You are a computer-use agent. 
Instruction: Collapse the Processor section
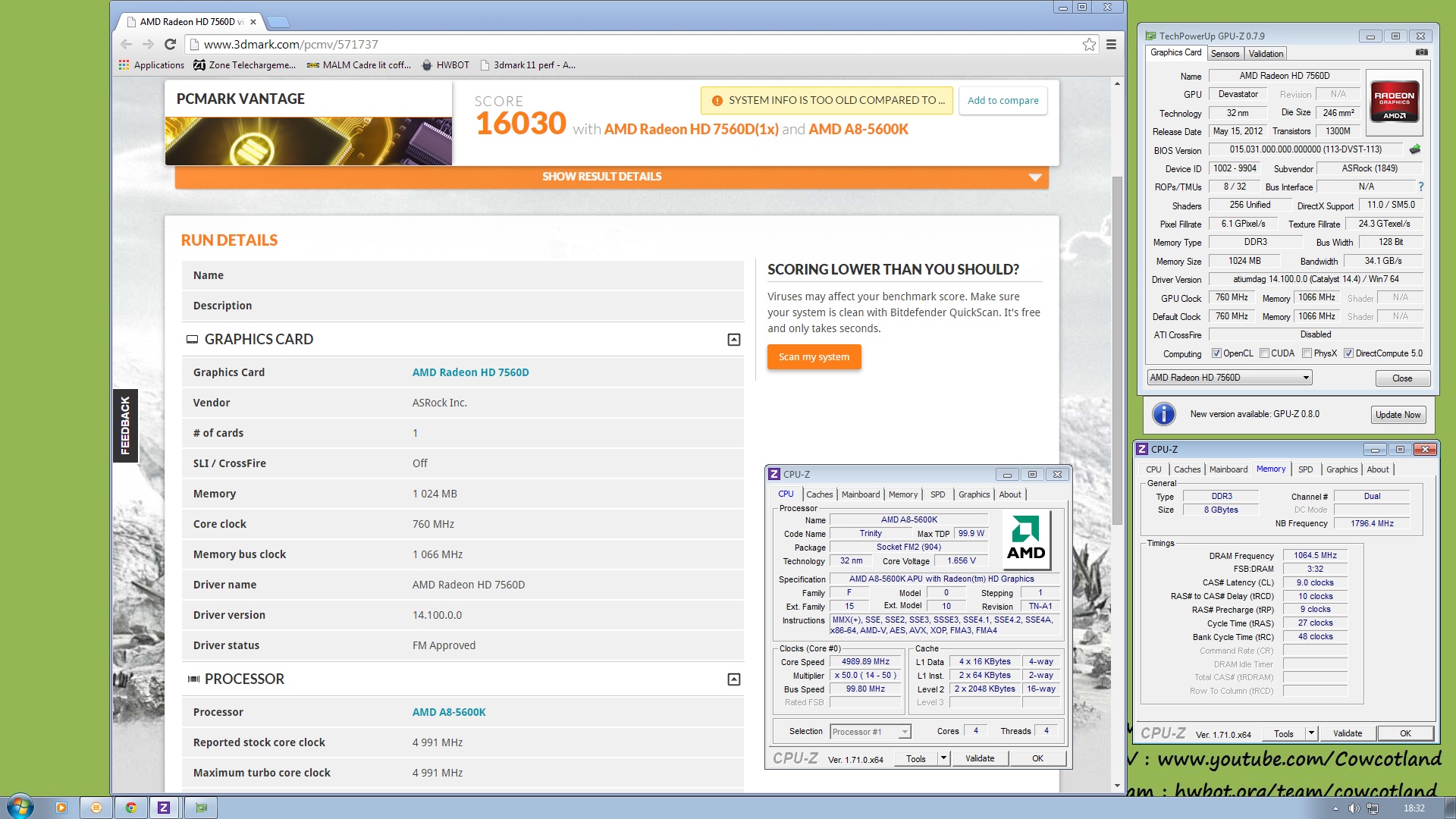(733, 679)
